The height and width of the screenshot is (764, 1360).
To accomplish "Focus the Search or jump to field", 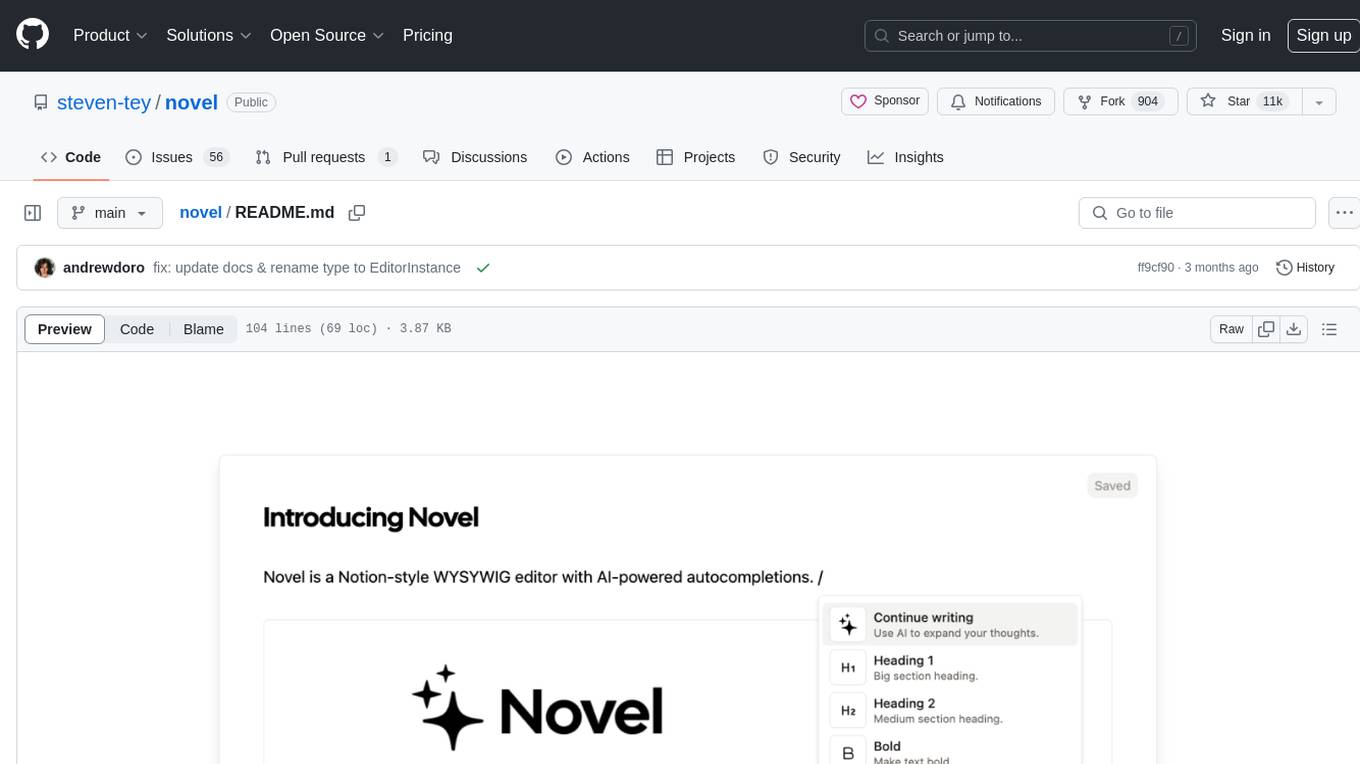I will (x=1032, y=36).
